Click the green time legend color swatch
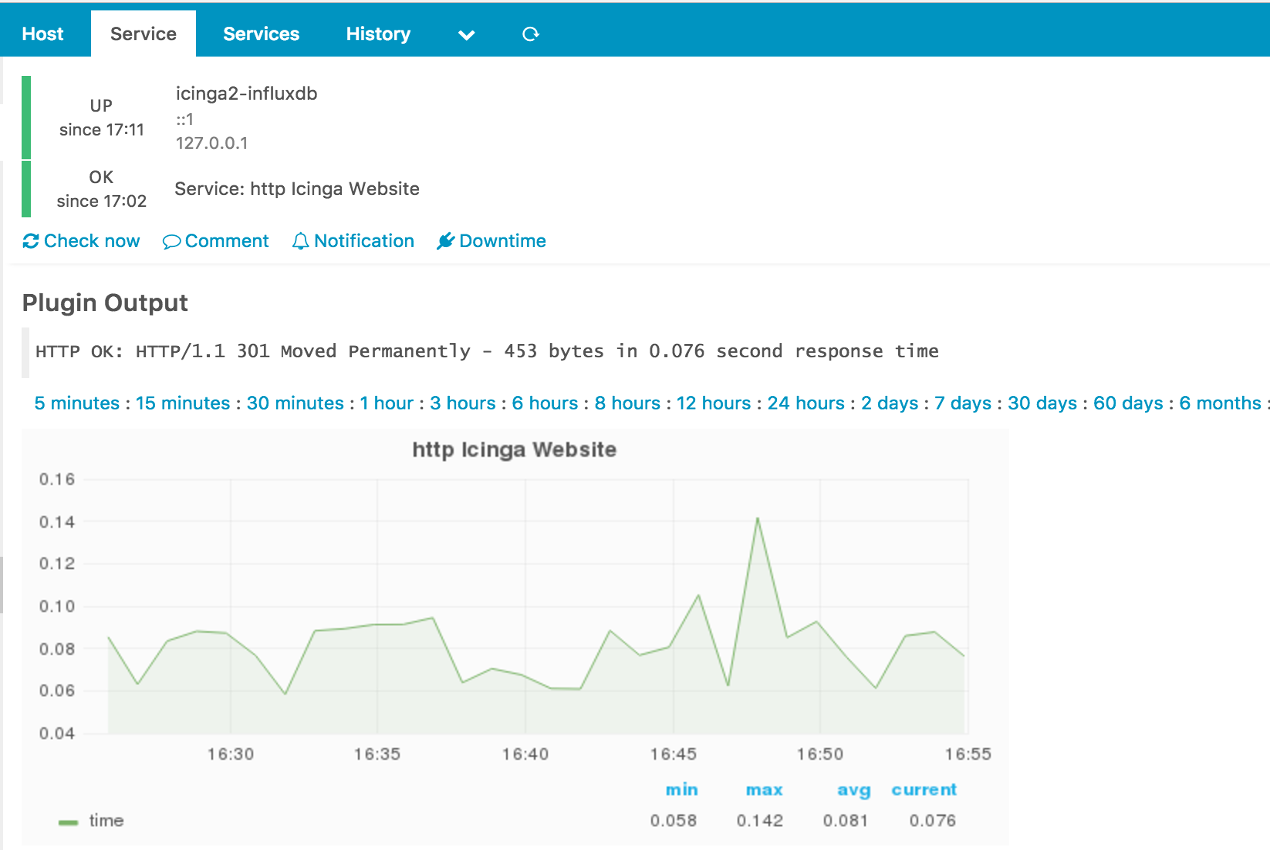The height and width of the screenshot is (850, 1270). tap(68, 822)
